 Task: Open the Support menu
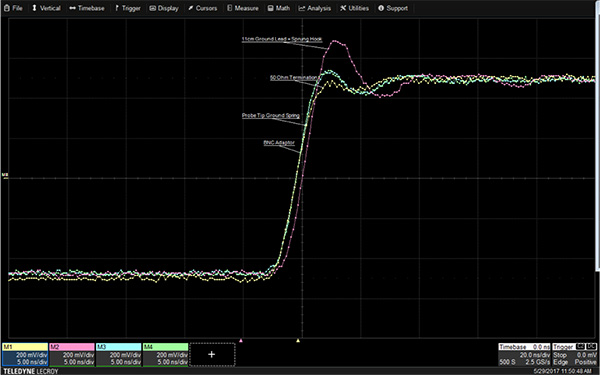(x=393, y=8)
